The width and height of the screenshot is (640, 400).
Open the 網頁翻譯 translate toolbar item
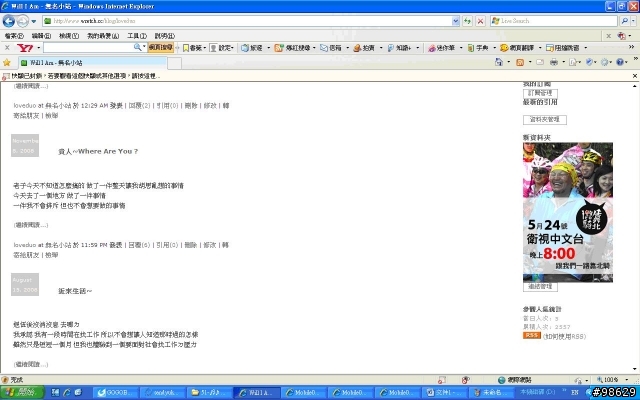click(517, 48)
